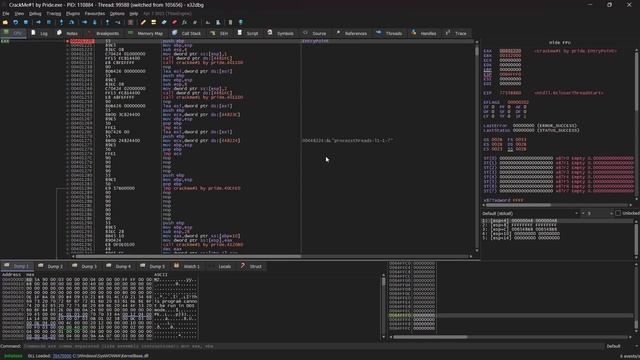Click the Trace Into toolbar icon
640x360 pixels.
pos(84,22)
